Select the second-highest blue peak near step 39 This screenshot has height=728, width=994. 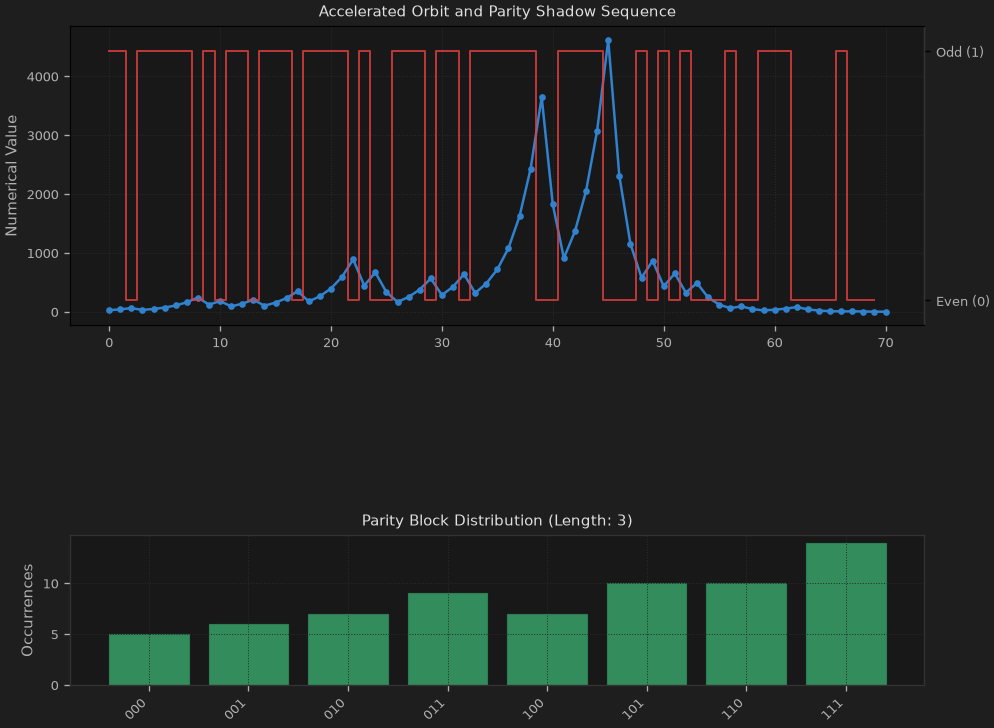tap(542, 98)
